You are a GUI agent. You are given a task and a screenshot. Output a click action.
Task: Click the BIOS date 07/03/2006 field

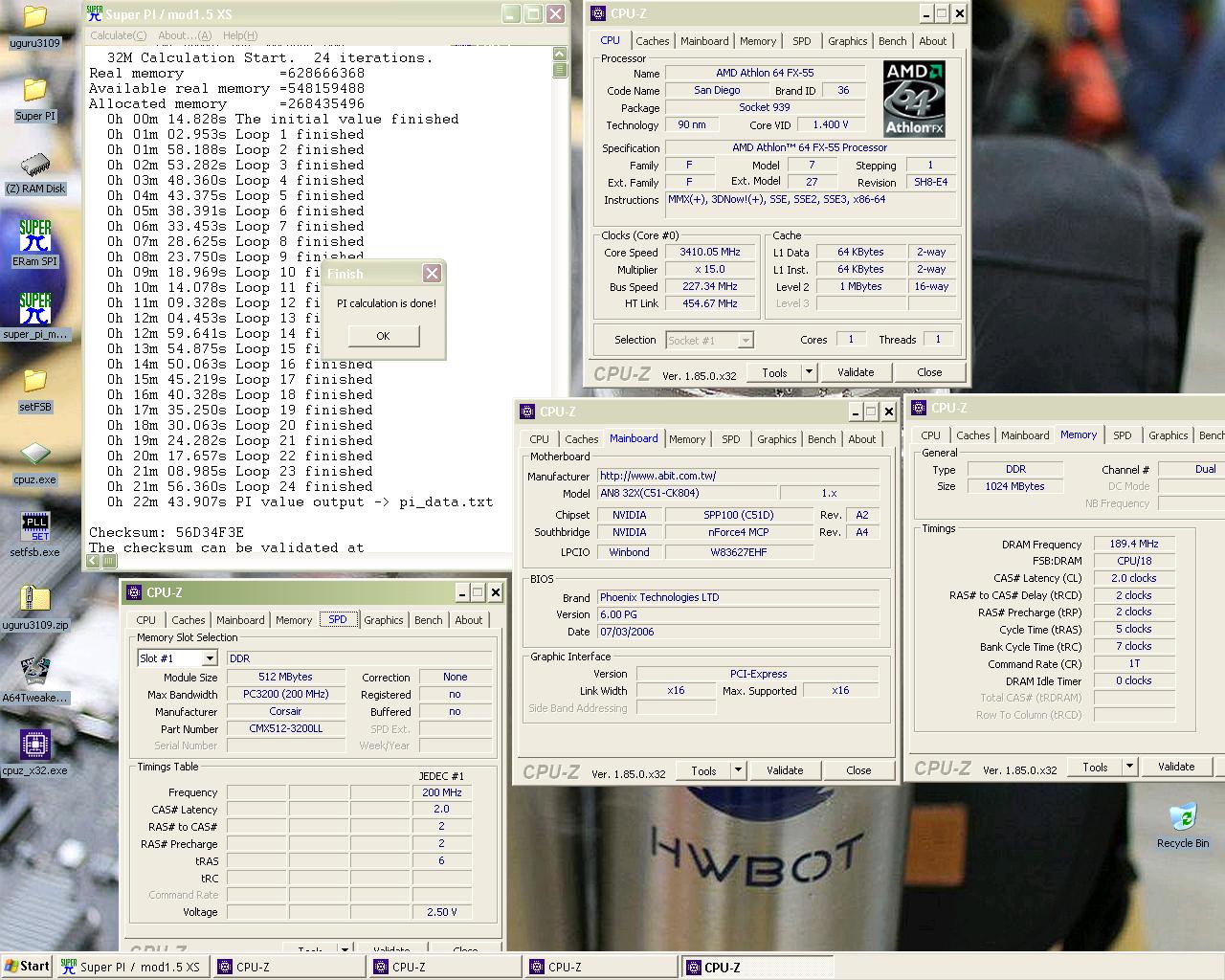click(739, 632)
